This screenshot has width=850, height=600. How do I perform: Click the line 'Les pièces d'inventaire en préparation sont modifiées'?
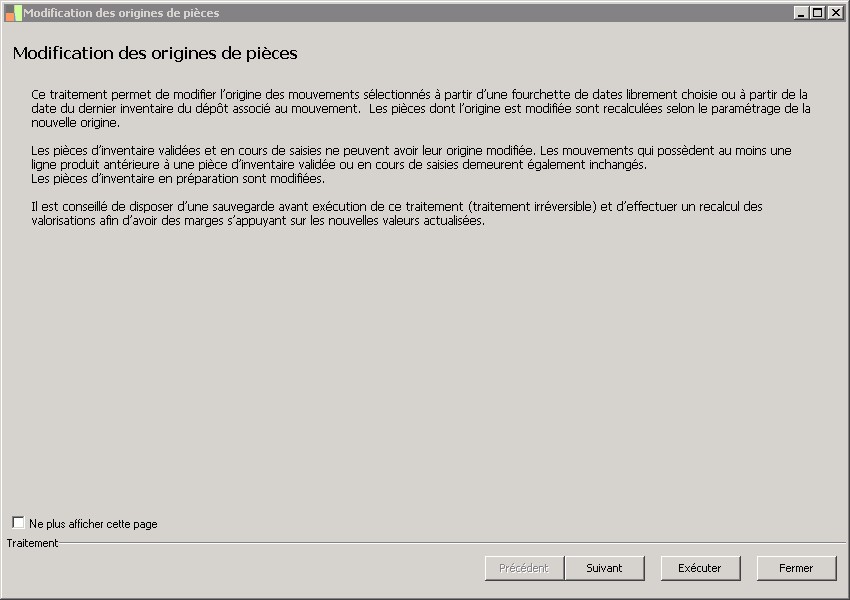coord(178,179)
